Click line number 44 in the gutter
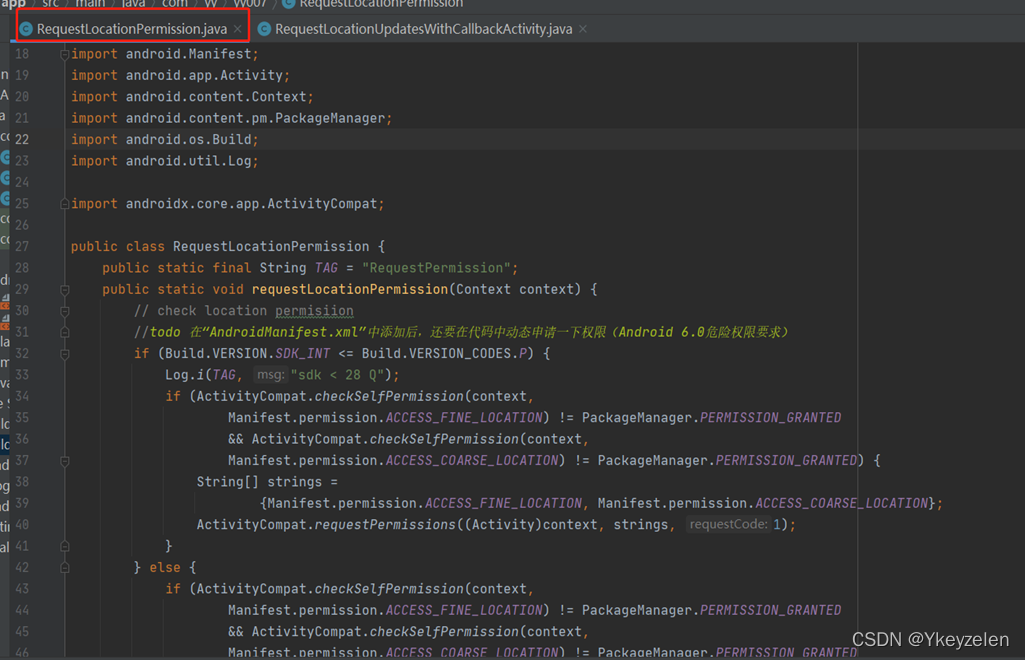The image size is (1025, 660). 22,610
